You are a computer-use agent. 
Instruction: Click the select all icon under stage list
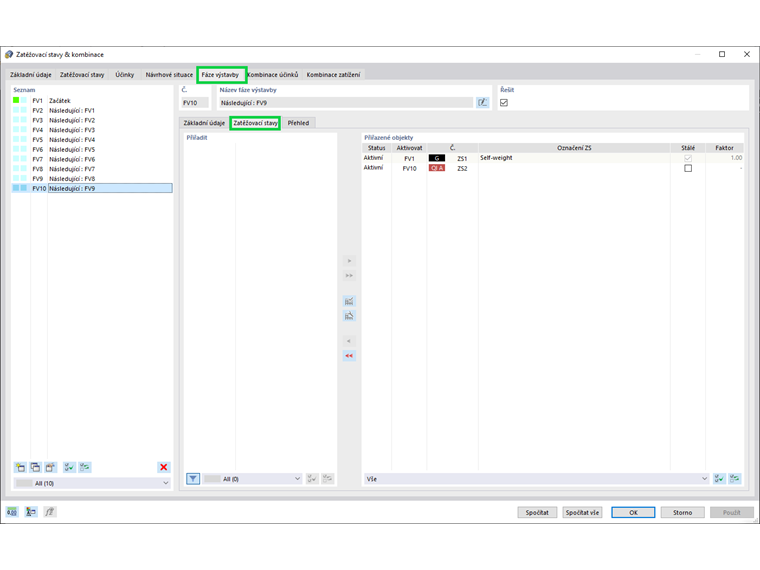[69, 467]
